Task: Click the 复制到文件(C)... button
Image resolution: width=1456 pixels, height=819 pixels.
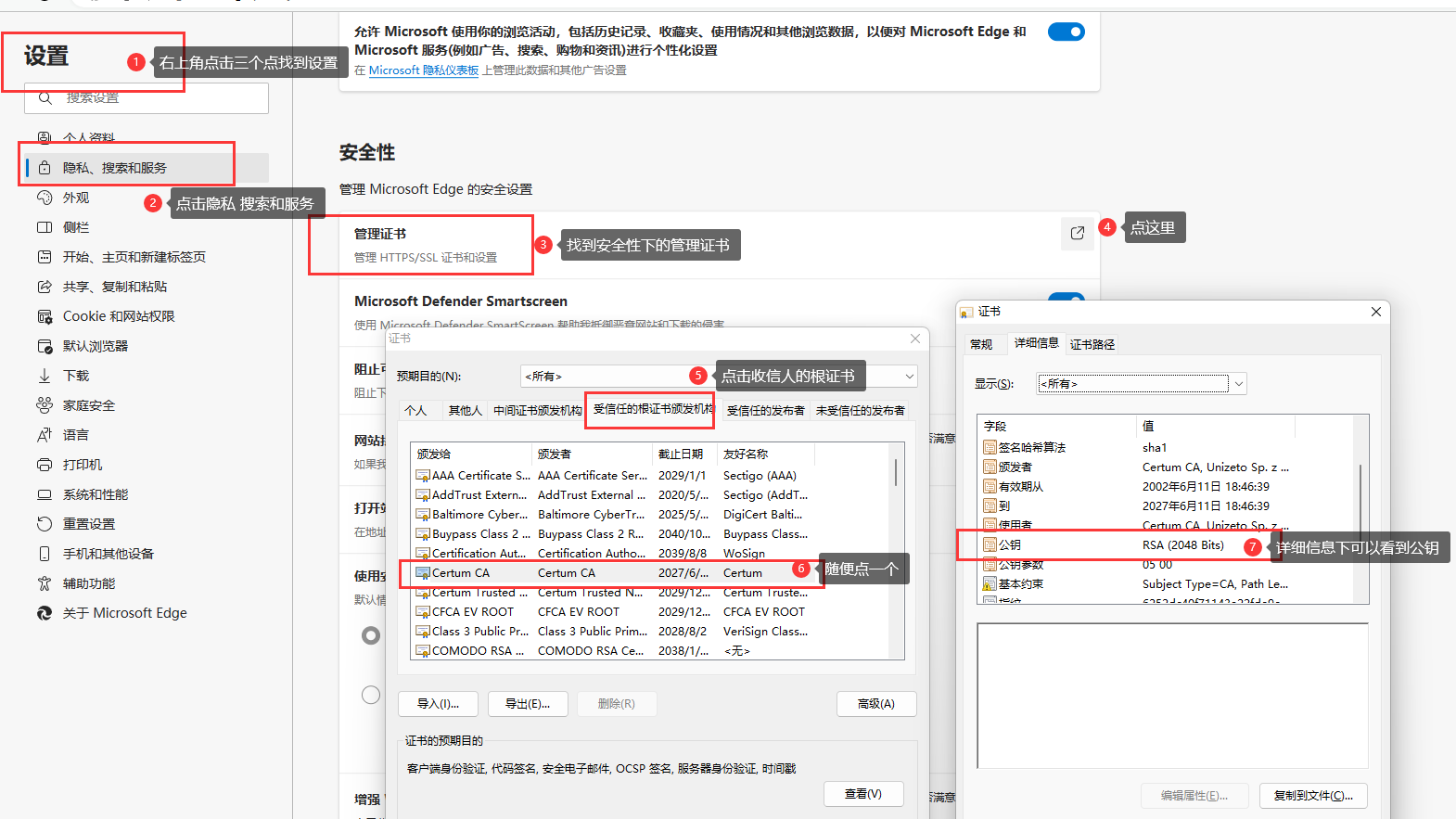Action: (1313, 796)
